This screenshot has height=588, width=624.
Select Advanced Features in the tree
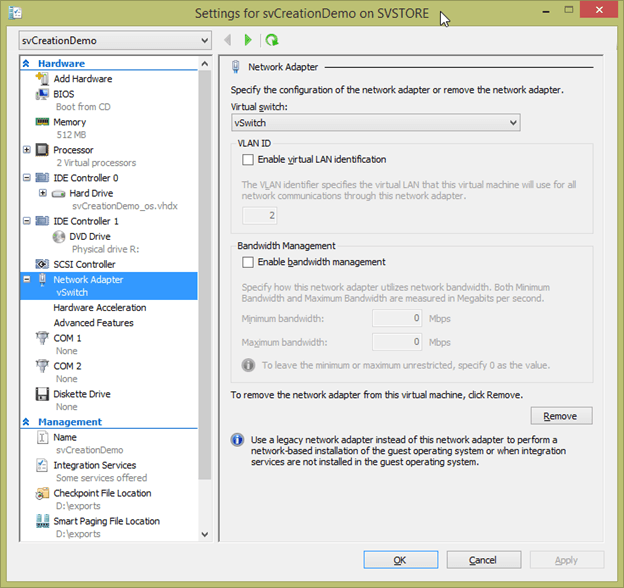[x=94, y=323]
